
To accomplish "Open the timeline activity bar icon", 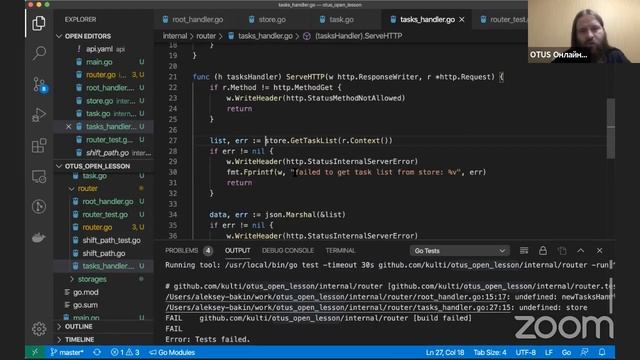I will click(39, 207).
